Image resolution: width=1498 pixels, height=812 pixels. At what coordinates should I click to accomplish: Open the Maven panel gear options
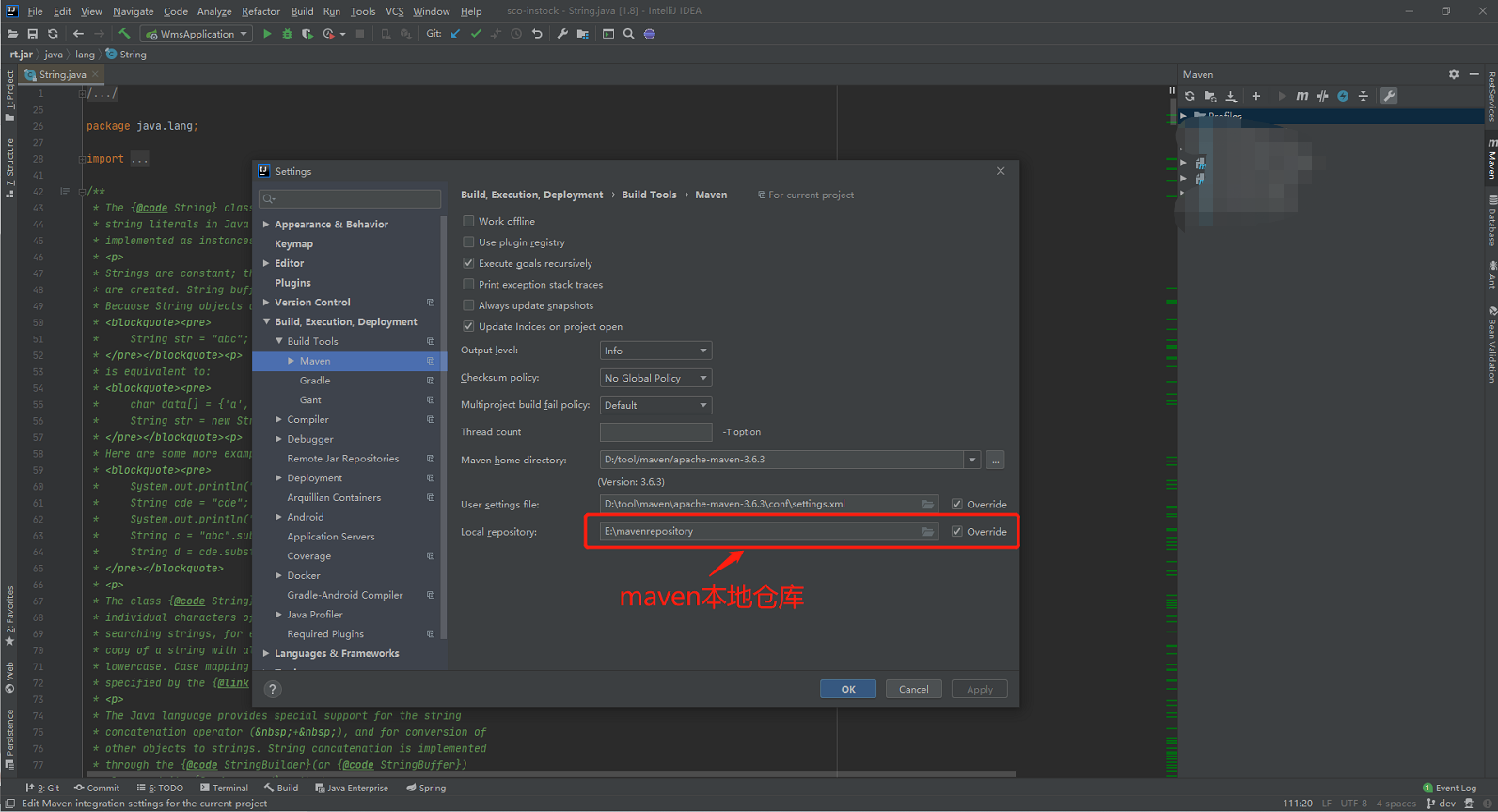tap(1454, 74)
